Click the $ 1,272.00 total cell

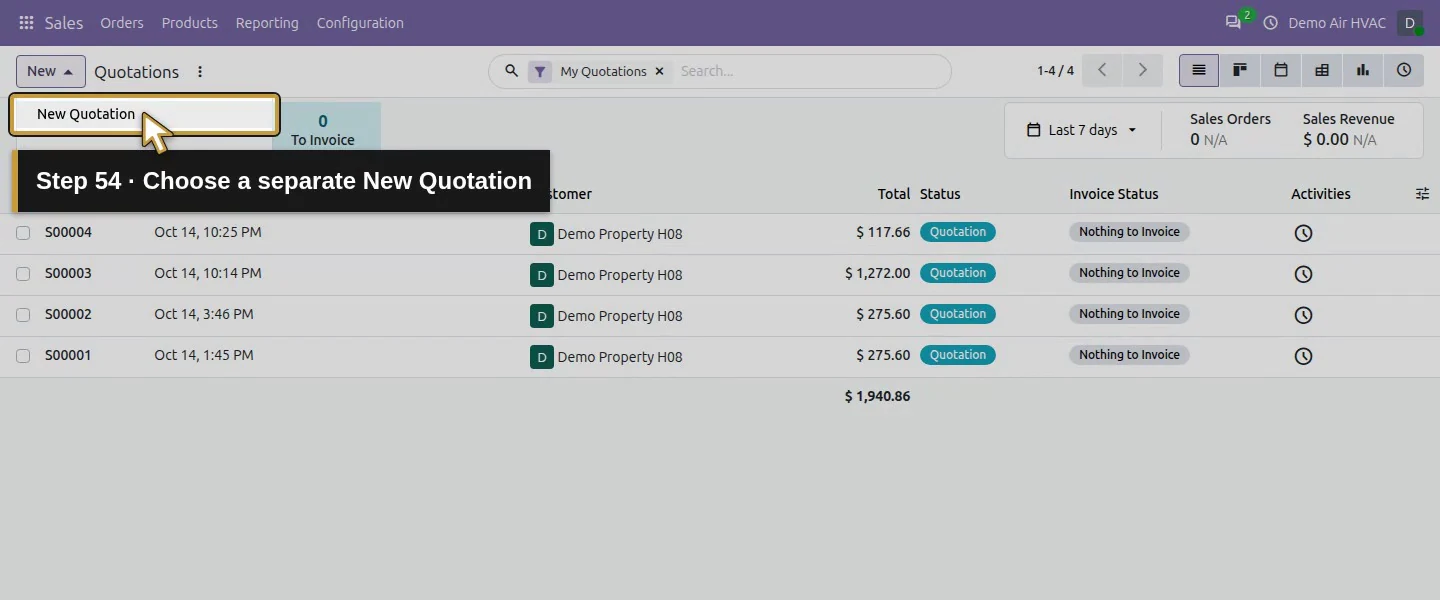coord(877,273)
